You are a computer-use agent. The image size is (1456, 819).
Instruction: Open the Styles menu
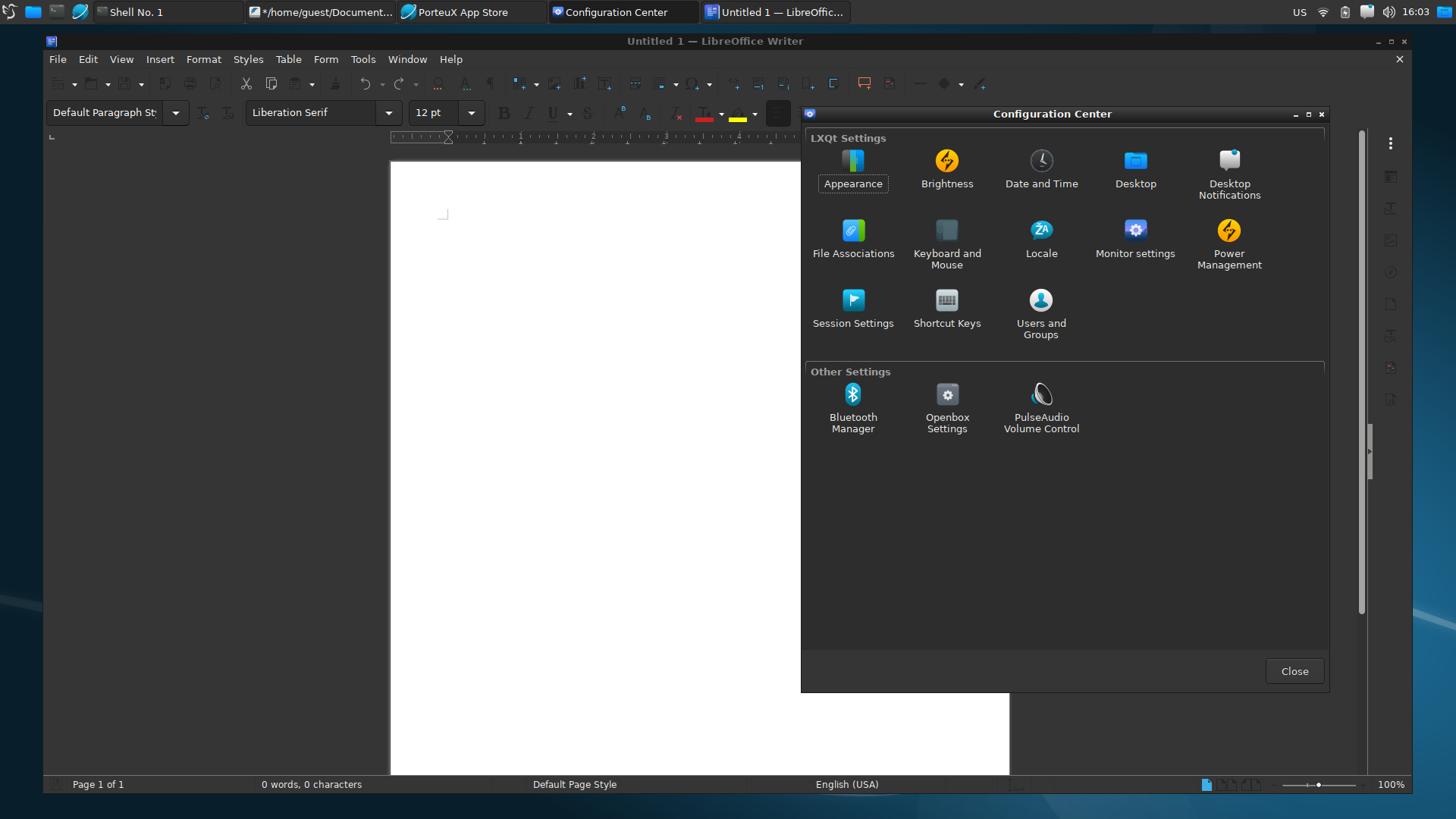pos(248,59)
